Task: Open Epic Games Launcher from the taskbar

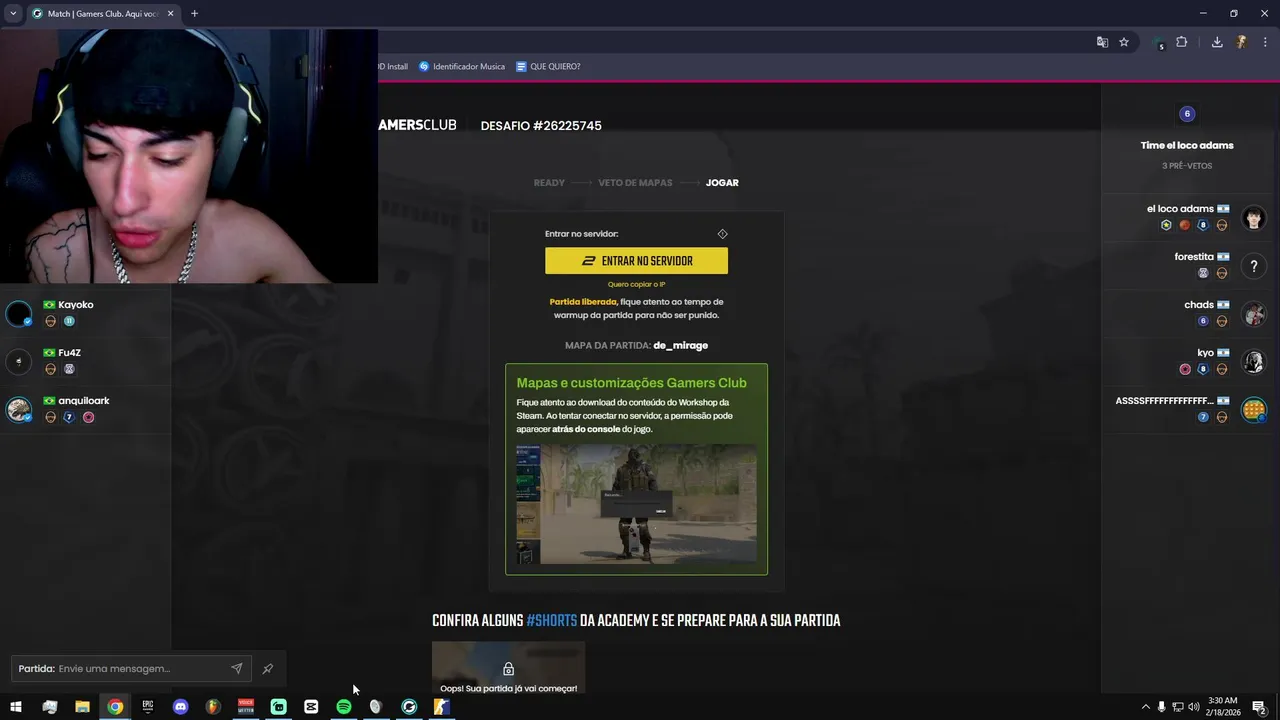Action: pos(148,707)
